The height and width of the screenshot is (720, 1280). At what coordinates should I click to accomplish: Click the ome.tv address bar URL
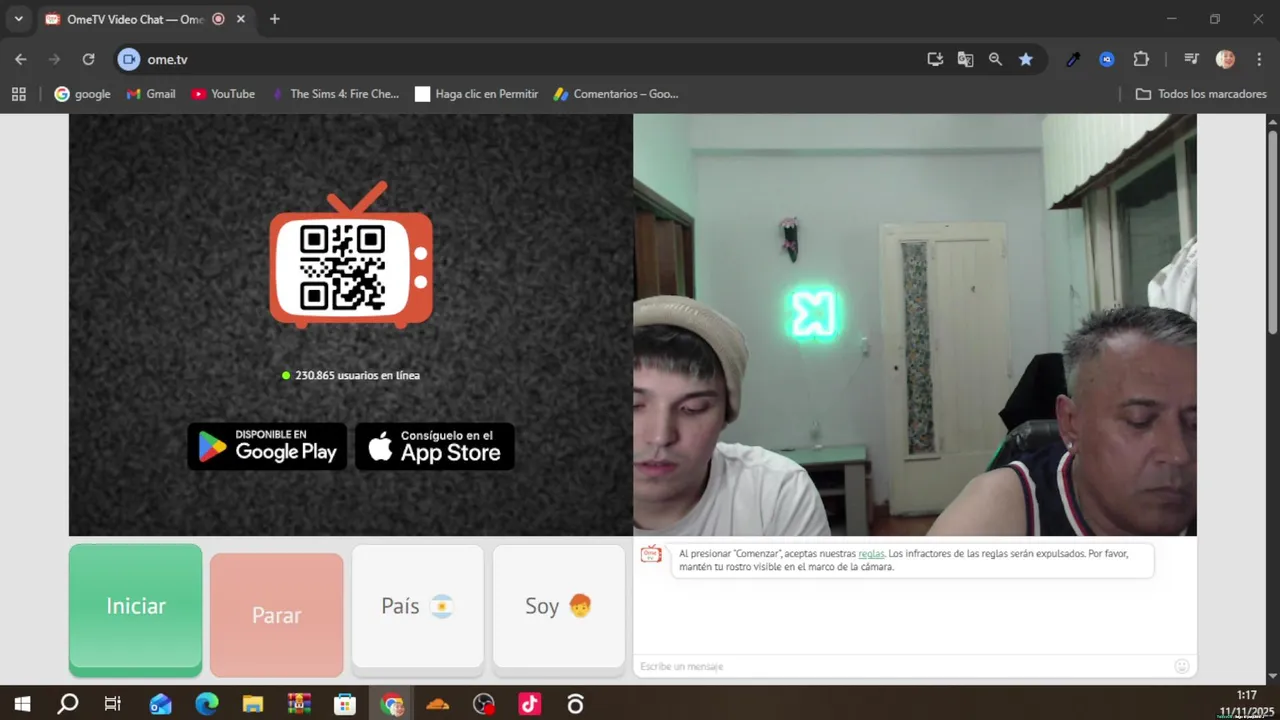coord(168,60)
